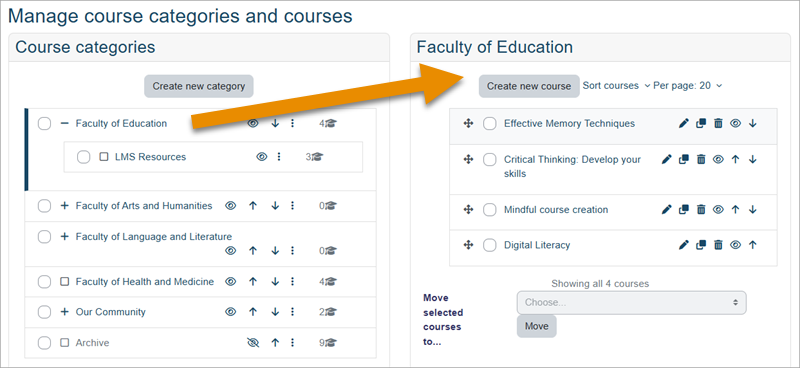Edit the Effective Memory Techniques course

[x=684, y=124]
